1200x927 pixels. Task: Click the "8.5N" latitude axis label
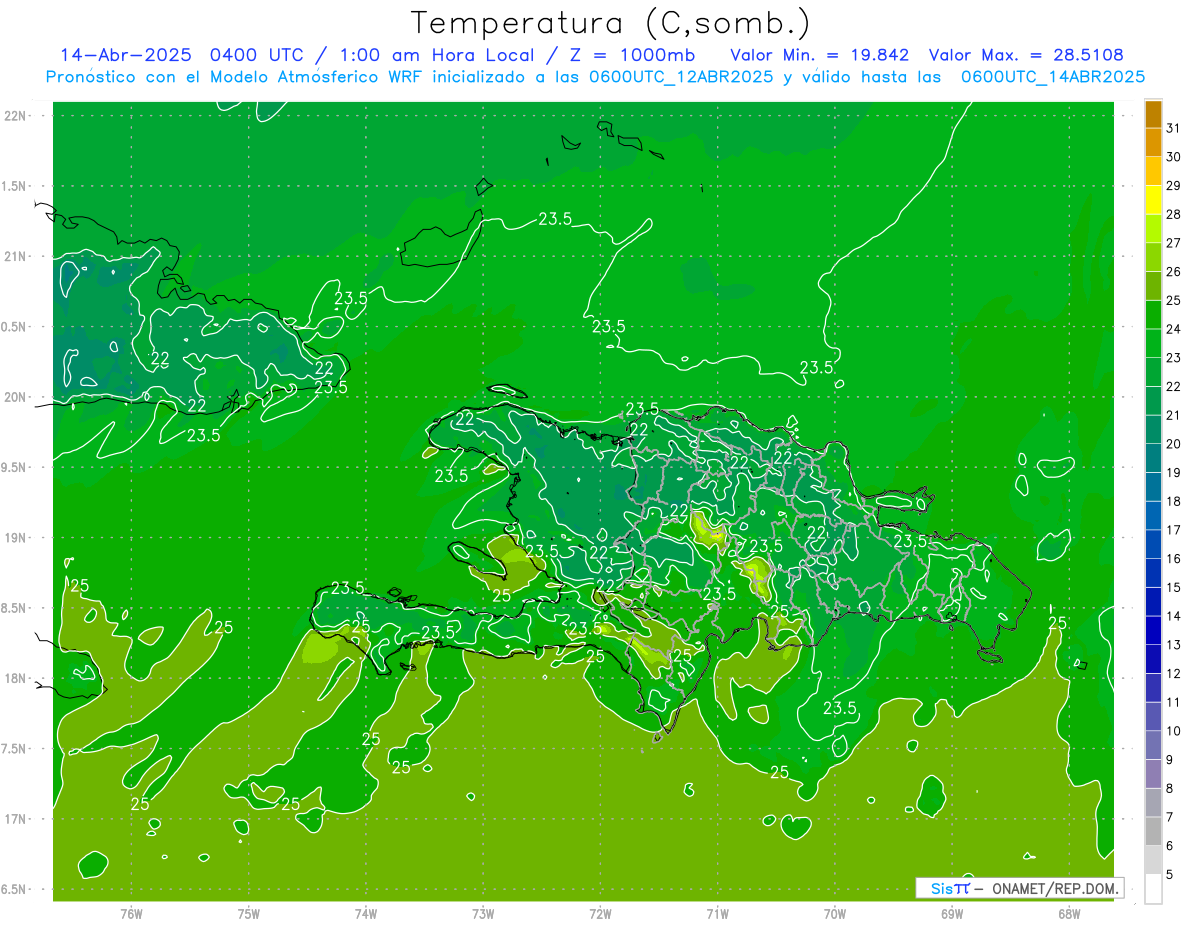(x=15, y=608)
